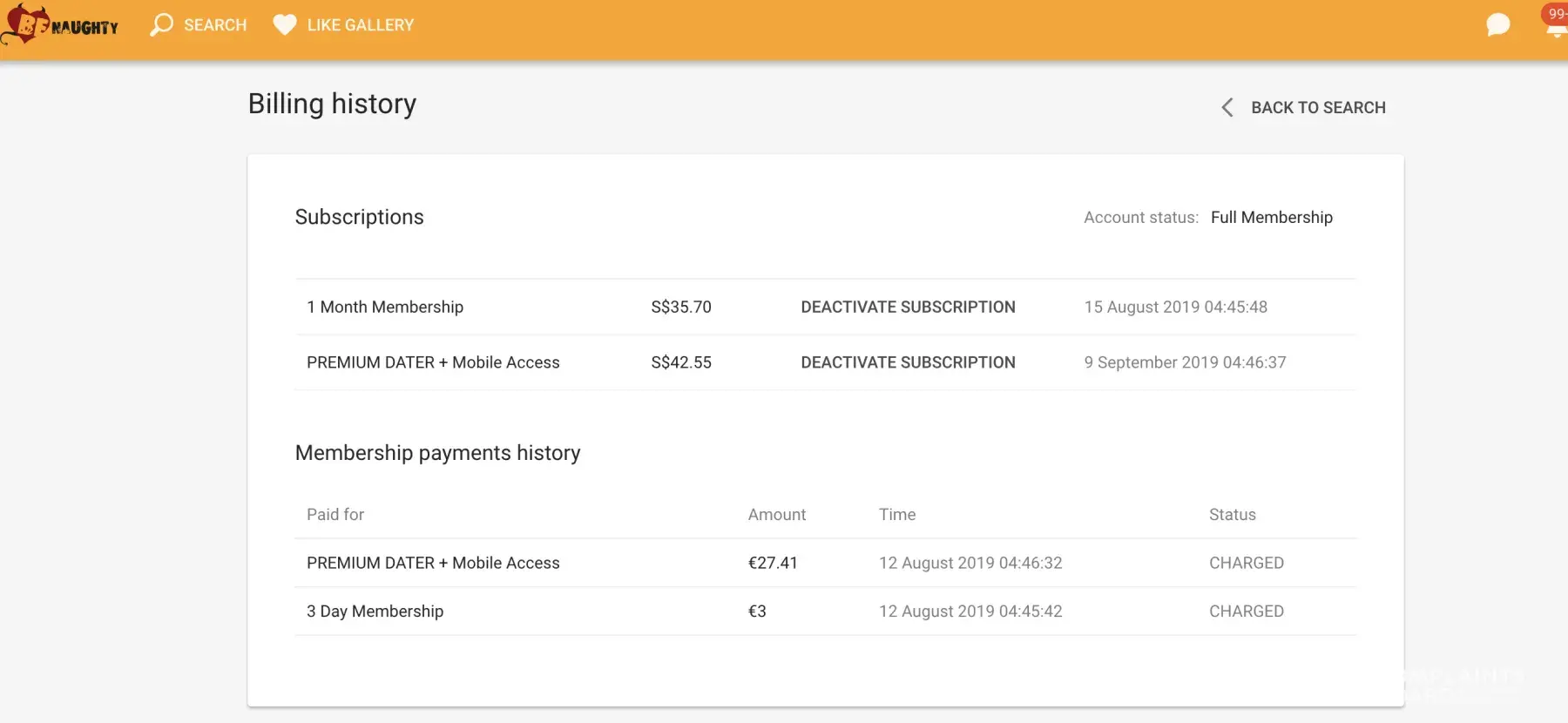Screen dimensions: 1568x723
Task: Click the back chevron arrow
Action: click(x=1227, y=108)
